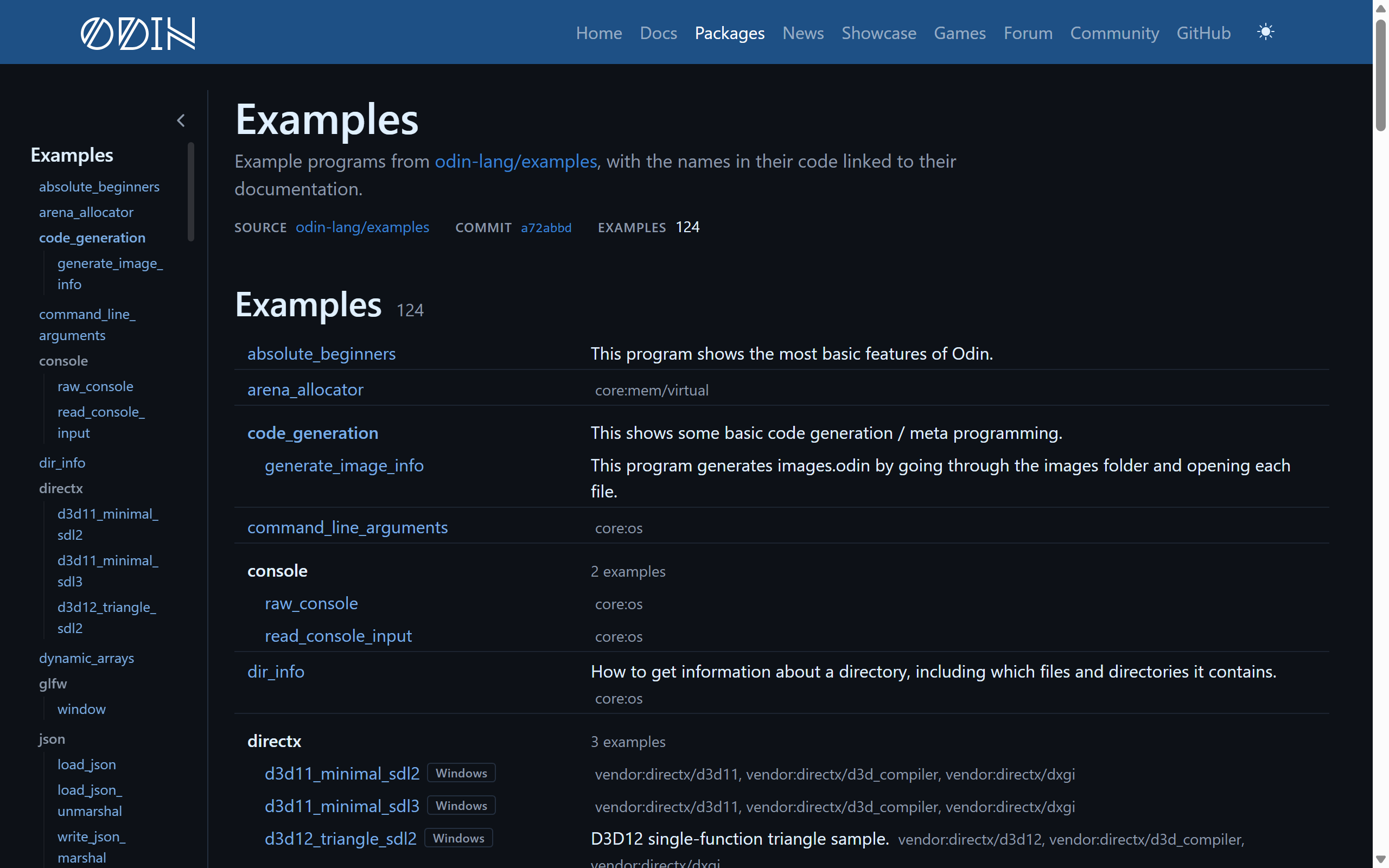Open generate_image_info in the examples table
Screen dimensions: 1389x868
[345, 465]
